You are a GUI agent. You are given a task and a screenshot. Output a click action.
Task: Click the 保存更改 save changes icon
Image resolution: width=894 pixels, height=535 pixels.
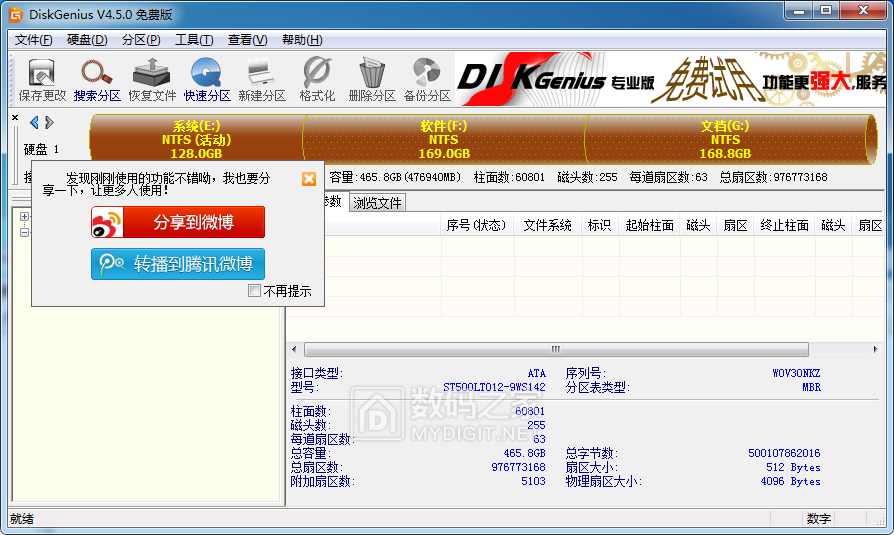click(42, 80)
